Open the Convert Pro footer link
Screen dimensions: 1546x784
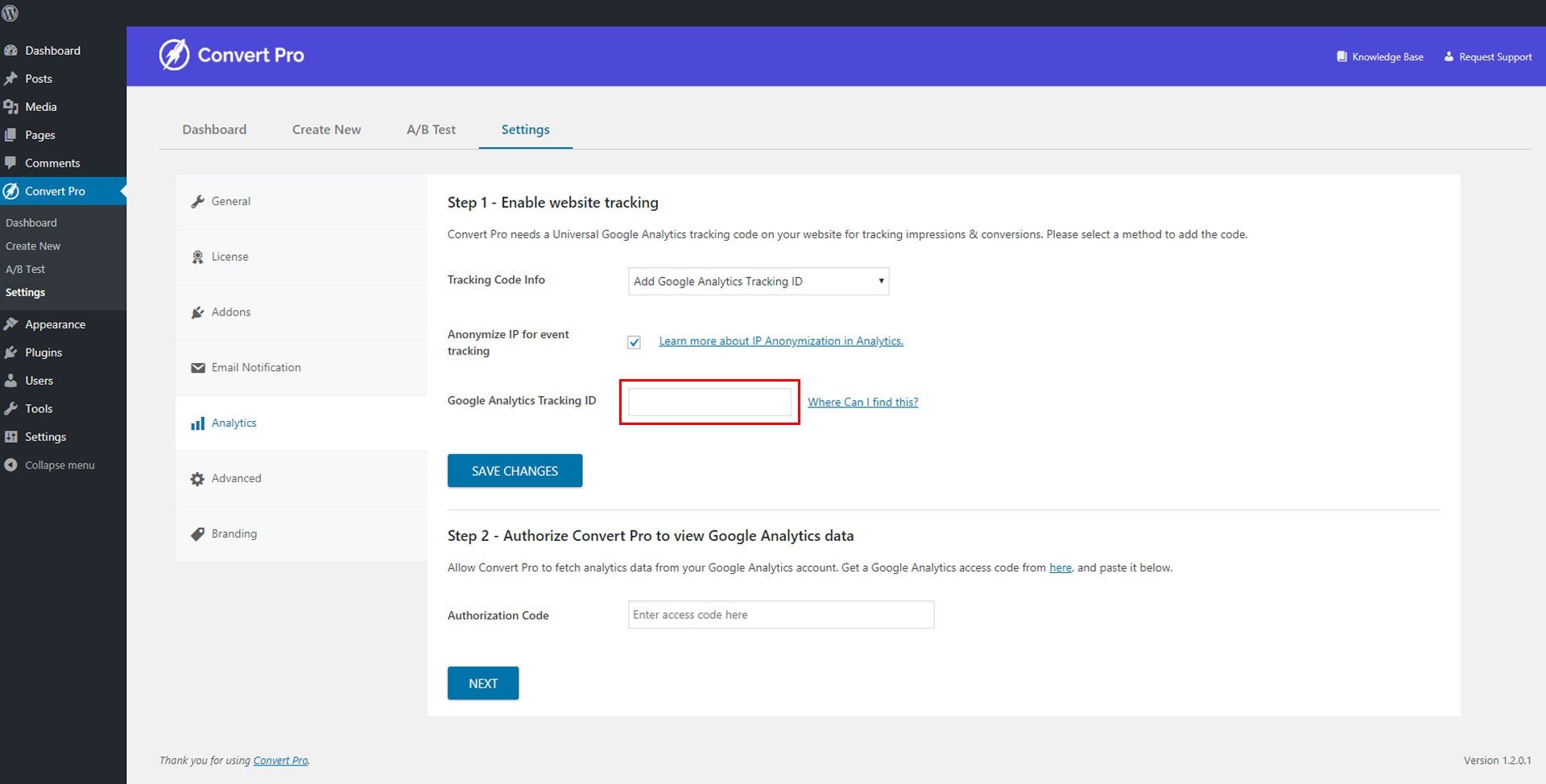(x=280, y=761)
